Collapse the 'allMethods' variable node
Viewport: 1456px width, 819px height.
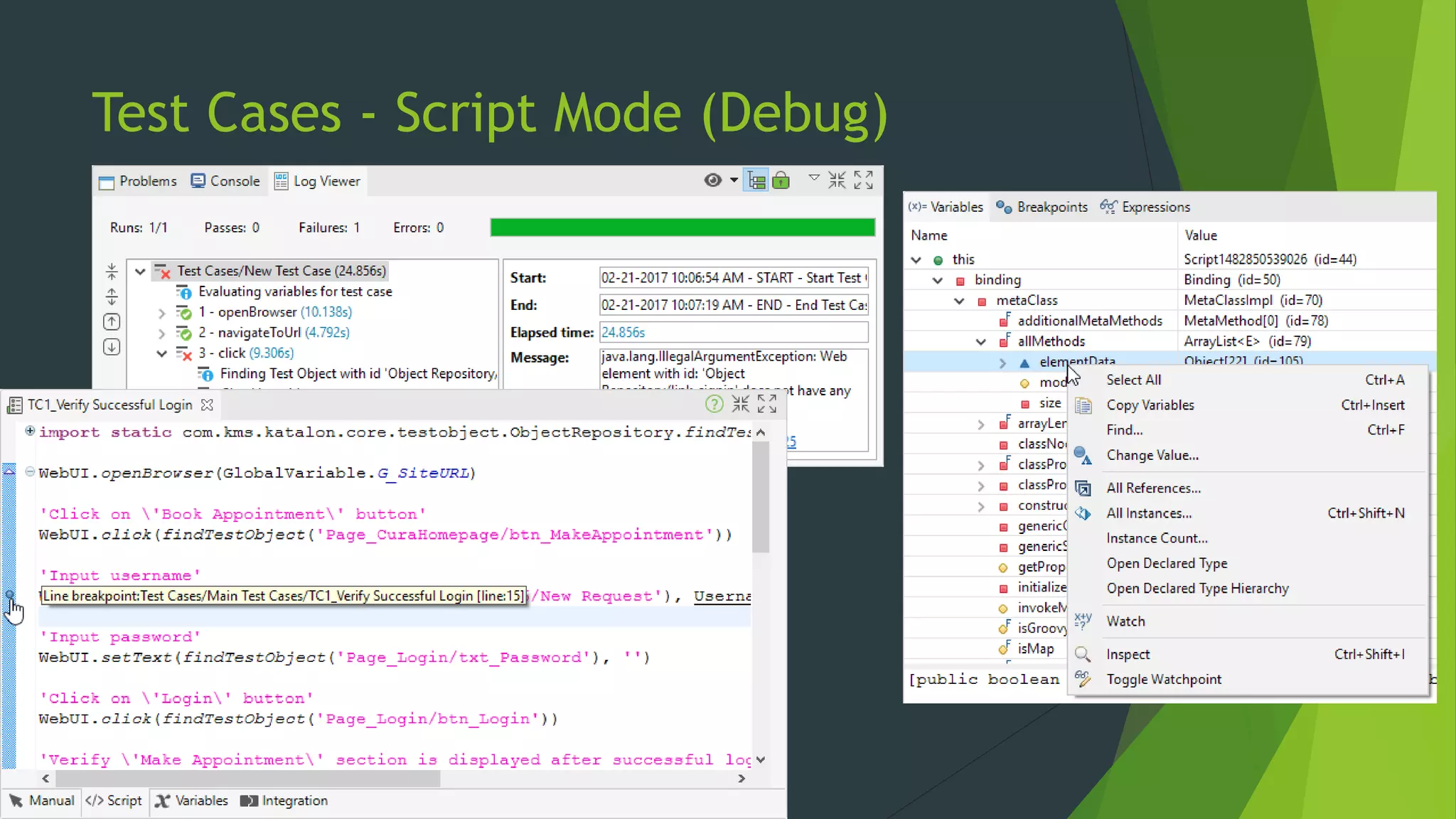981,342
